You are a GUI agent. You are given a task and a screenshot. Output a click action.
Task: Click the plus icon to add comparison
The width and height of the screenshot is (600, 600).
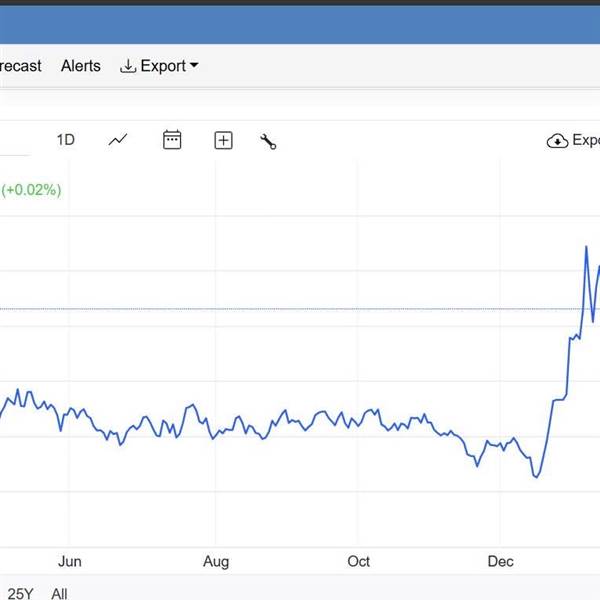[x=223, y=141]
